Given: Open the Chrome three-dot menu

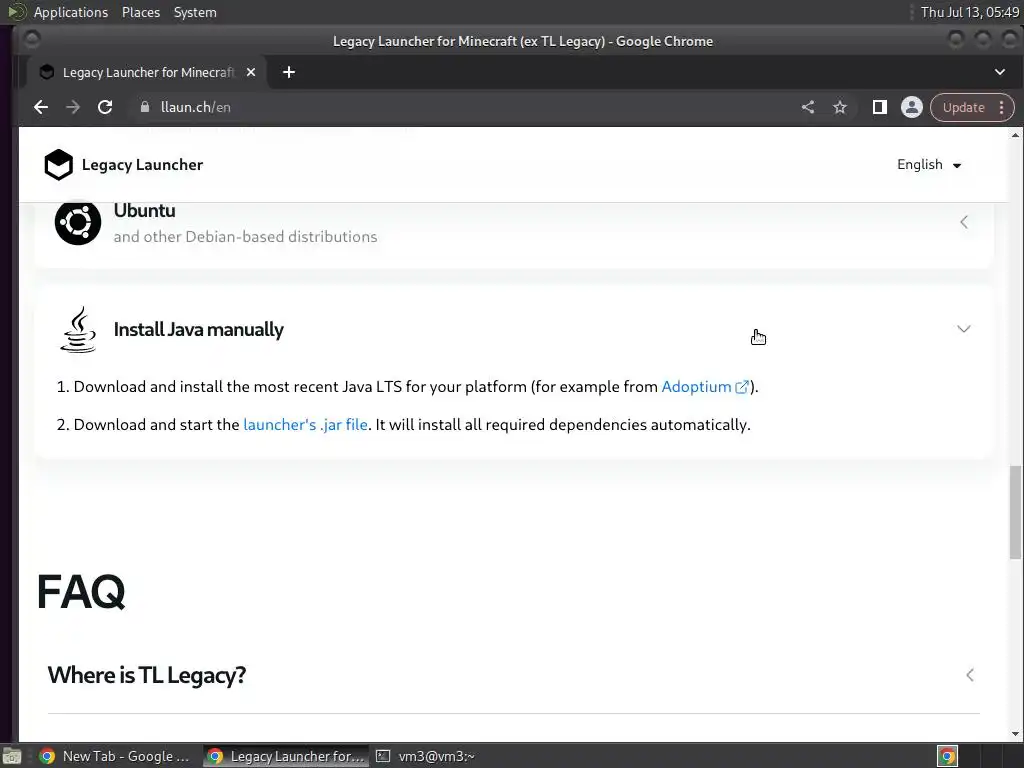Looking at the screenshot, I should [1002, 108].
